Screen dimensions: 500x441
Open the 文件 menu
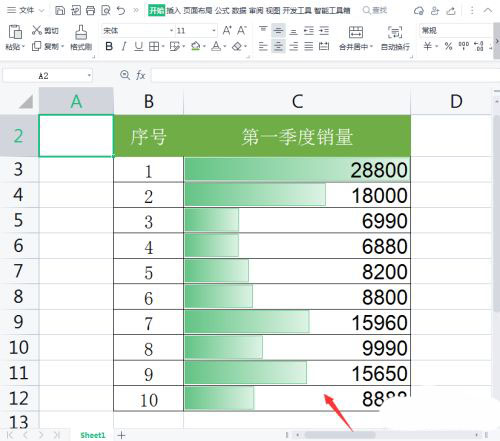coord(26,11)
